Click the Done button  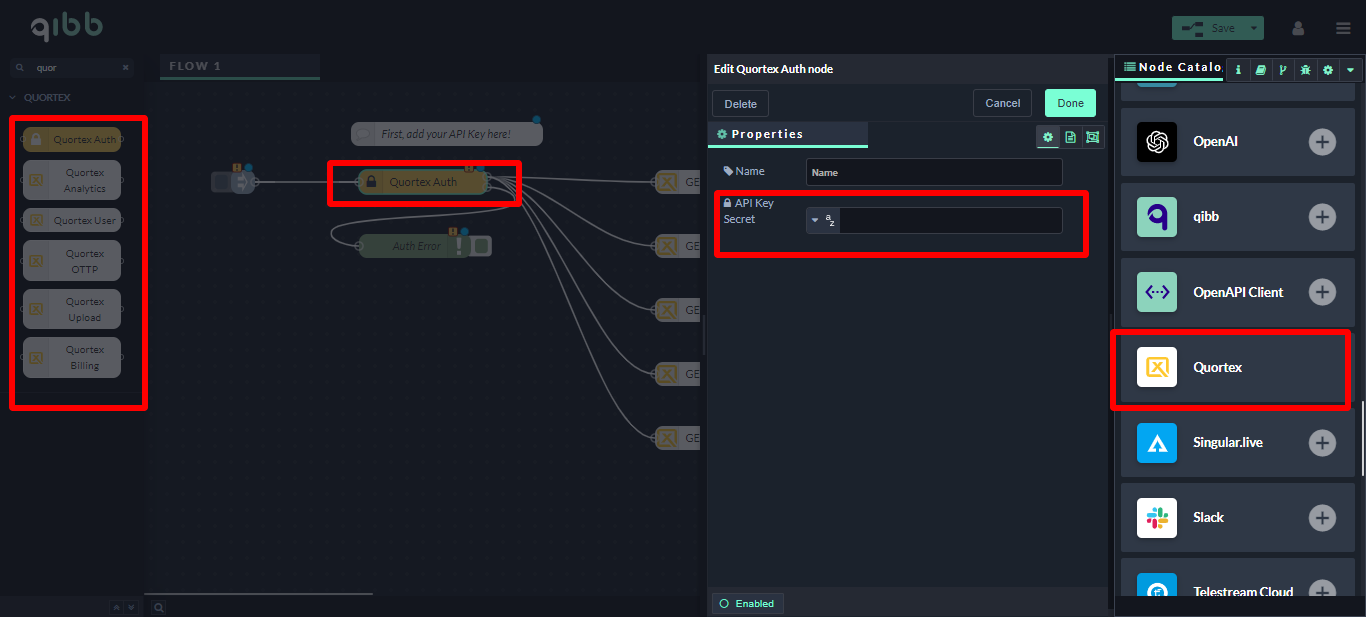tap(1070, 103)
